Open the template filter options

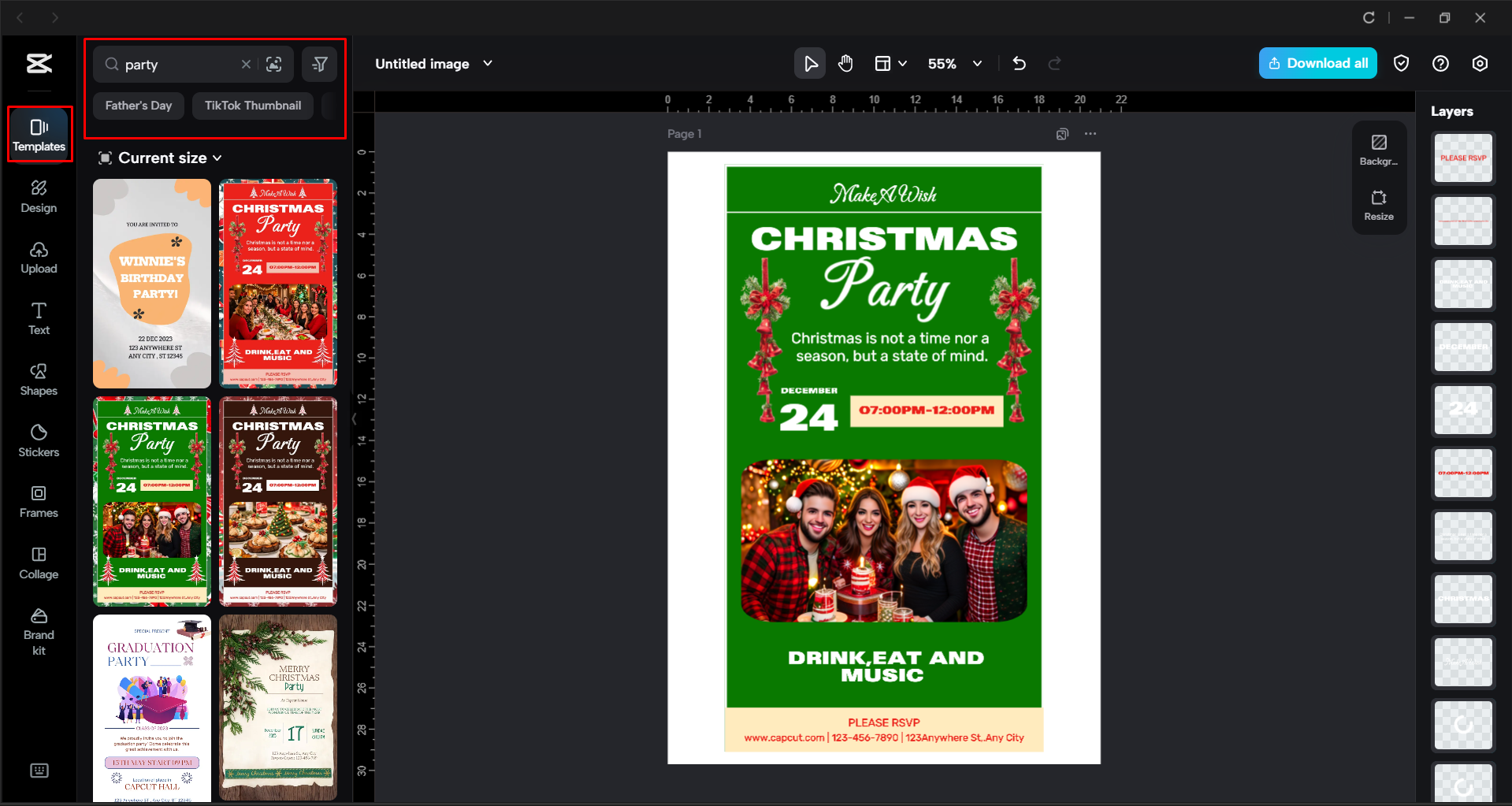click(x=319, y=64)
